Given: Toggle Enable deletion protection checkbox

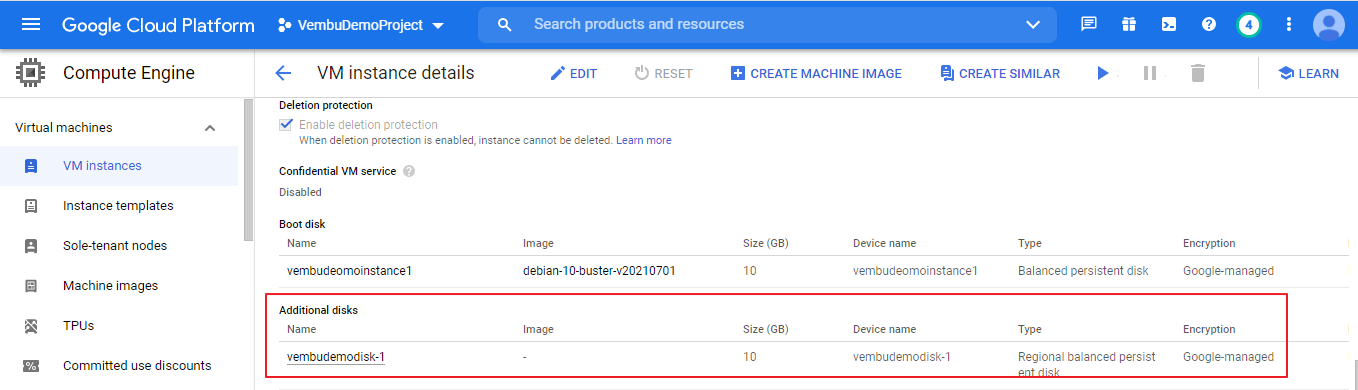Looking at the screenshot, I should (286, 125).
